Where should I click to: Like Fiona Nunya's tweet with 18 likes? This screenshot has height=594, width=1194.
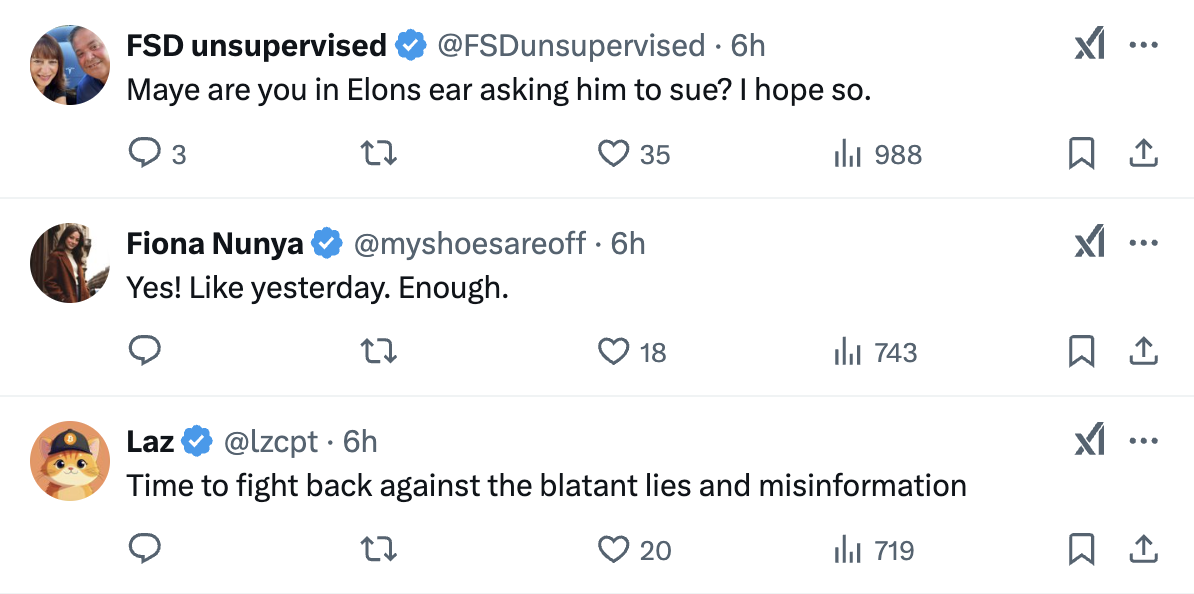[x=612, y=351]
